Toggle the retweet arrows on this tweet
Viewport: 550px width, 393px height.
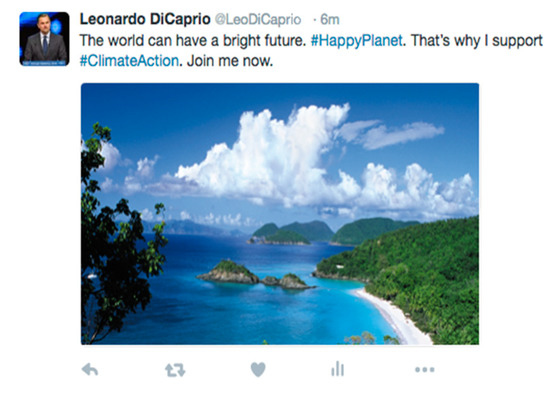click(x=175, y=370)
